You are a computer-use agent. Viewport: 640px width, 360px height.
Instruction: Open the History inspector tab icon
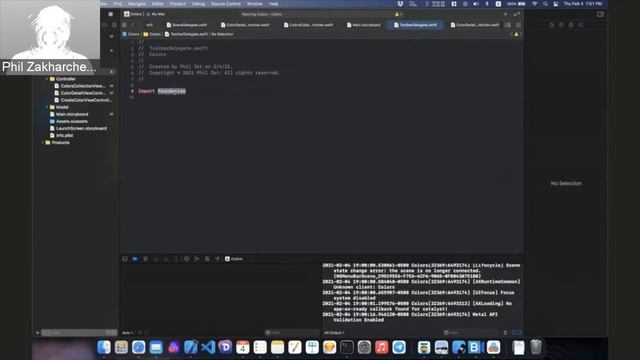561,25
